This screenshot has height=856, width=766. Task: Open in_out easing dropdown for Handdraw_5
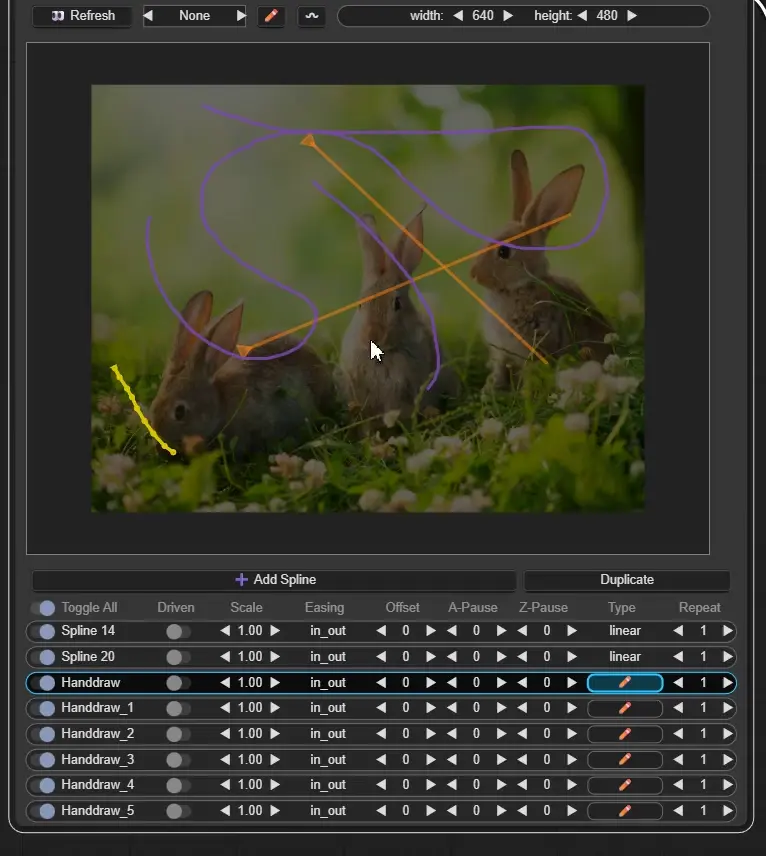[x=328, y=811]
